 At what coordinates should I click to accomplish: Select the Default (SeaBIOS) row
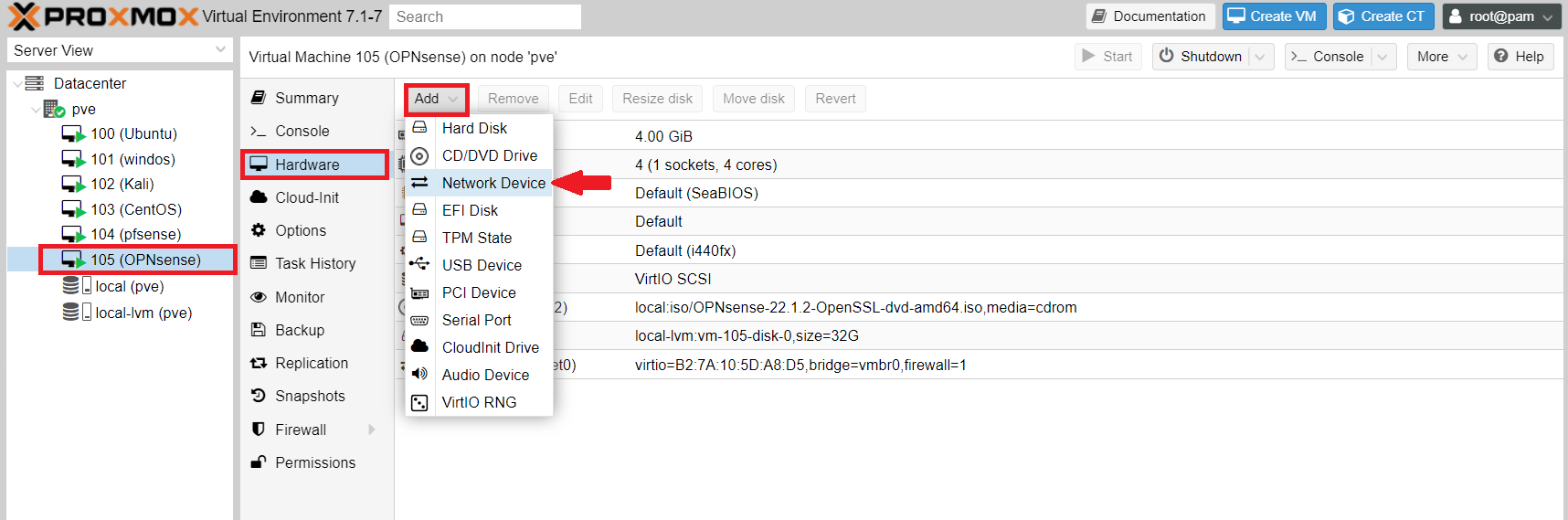point(979,193)
